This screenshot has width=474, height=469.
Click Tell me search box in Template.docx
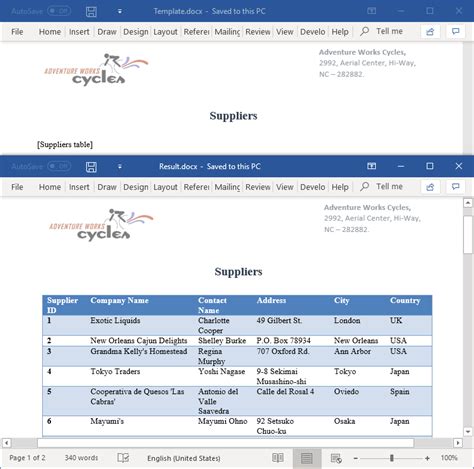tap(382, 31)
